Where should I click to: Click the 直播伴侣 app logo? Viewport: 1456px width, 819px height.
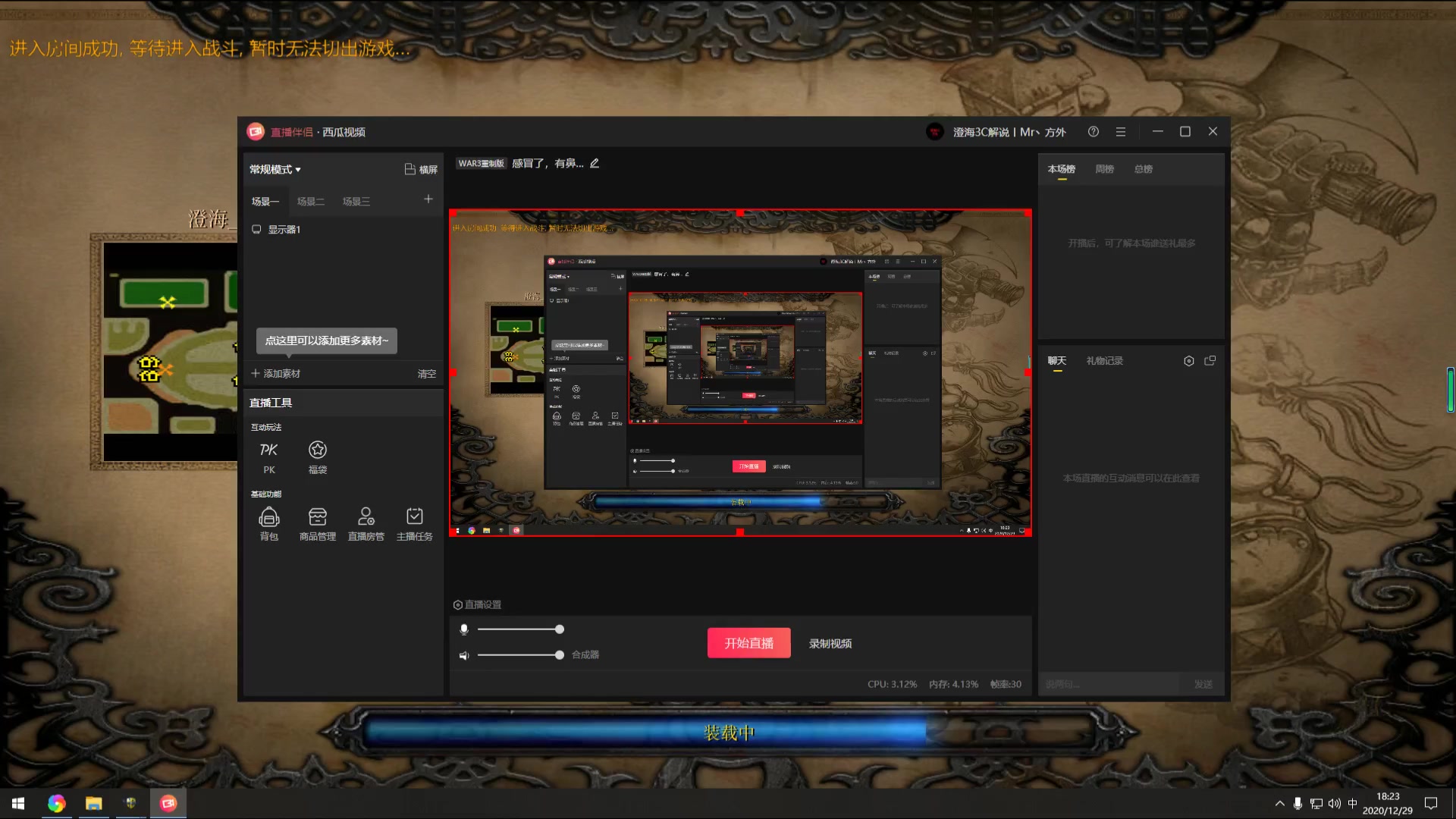click(x=256, y=132)
